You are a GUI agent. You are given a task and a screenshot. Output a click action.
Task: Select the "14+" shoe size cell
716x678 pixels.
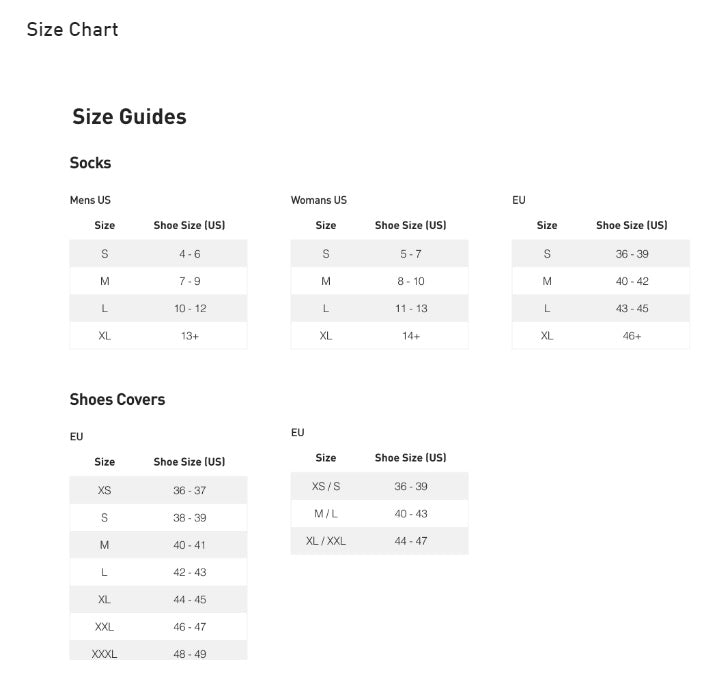410,336
